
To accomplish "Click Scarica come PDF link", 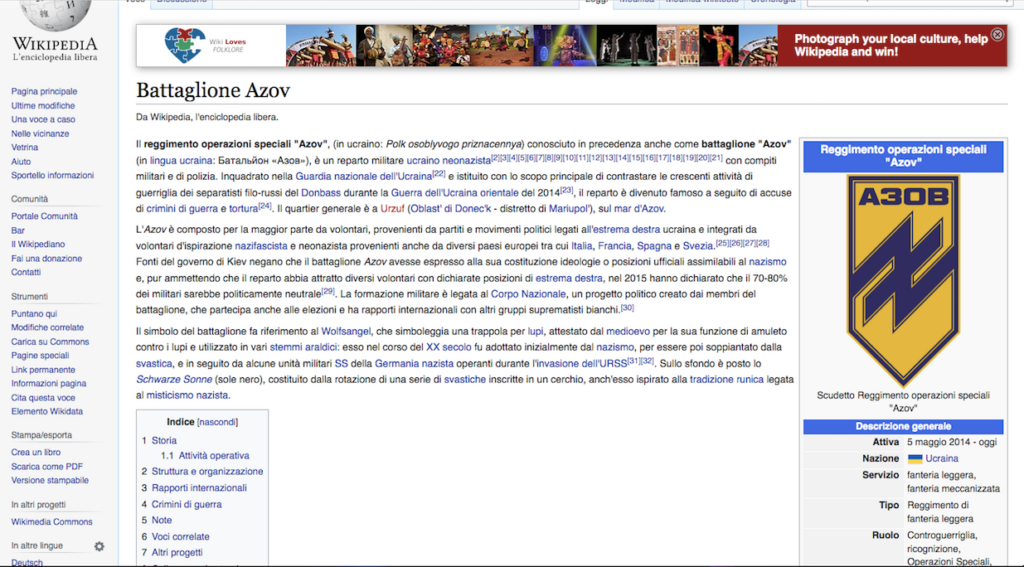I will pyautogui.click(x=47, y=466).
